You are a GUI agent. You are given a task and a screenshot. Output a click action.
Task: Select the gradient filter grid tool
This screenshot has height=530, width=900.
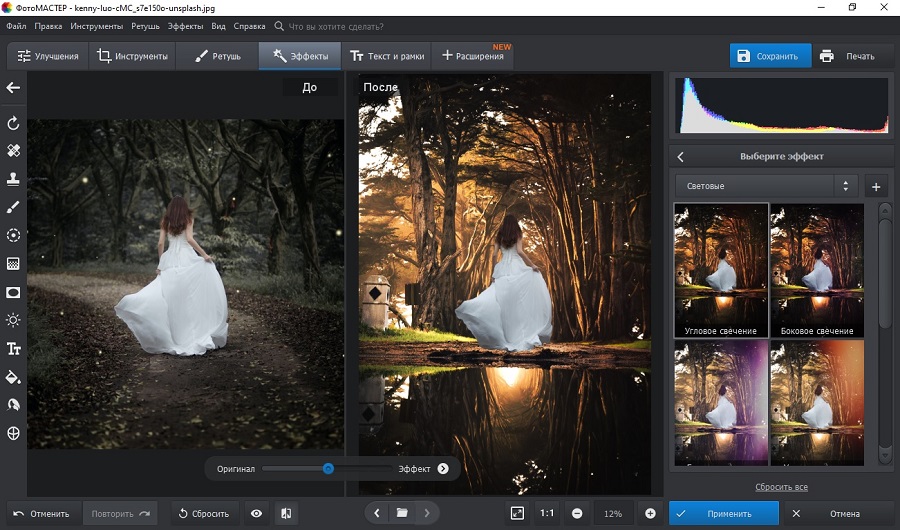(13, 264)
